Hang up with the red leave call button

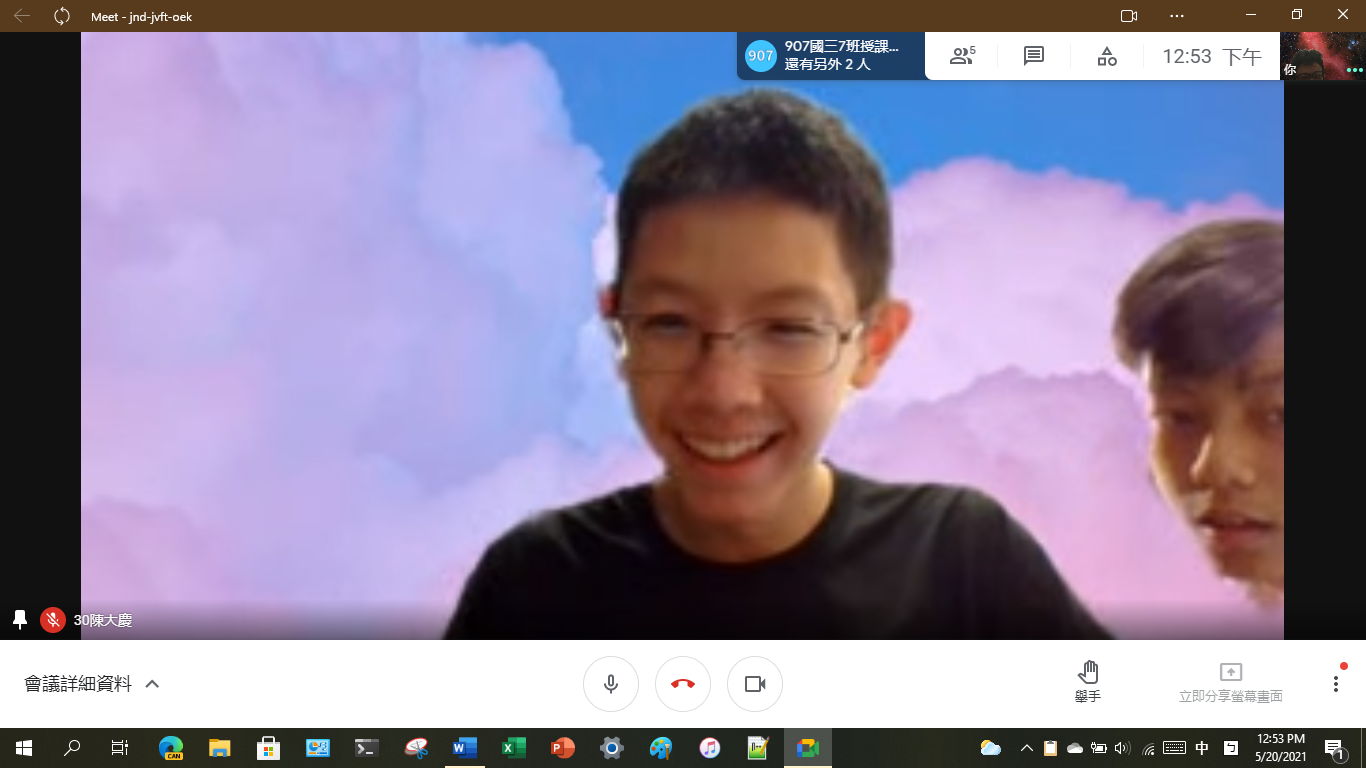683,684
